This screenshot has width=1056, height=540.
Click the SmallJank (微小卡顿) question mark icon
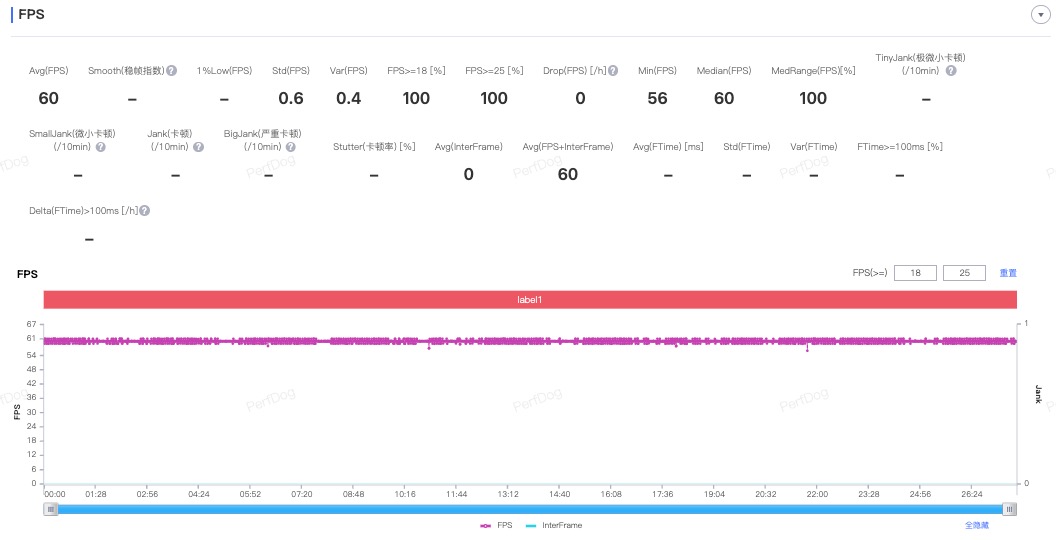click(x=100, y=147)
